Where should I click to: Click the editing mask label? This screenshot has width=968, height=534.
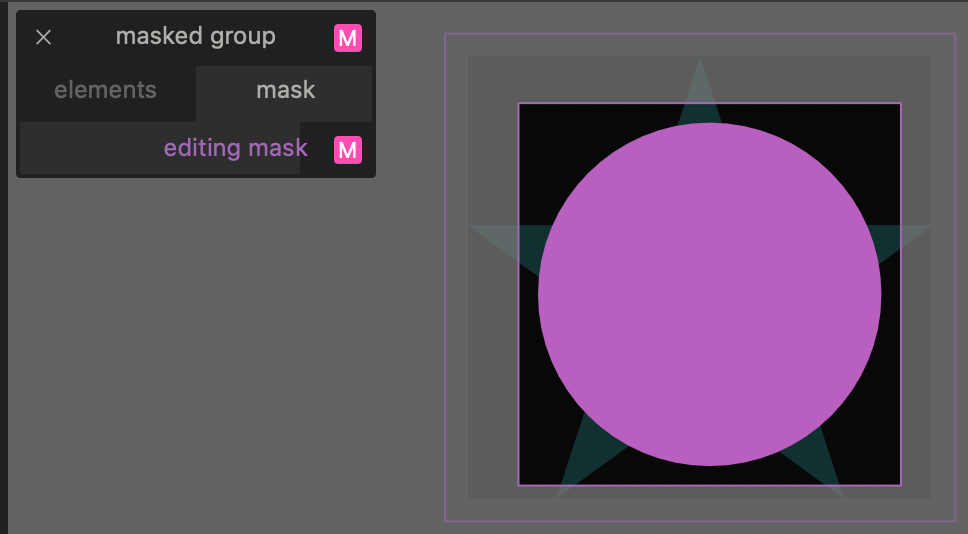235,149
